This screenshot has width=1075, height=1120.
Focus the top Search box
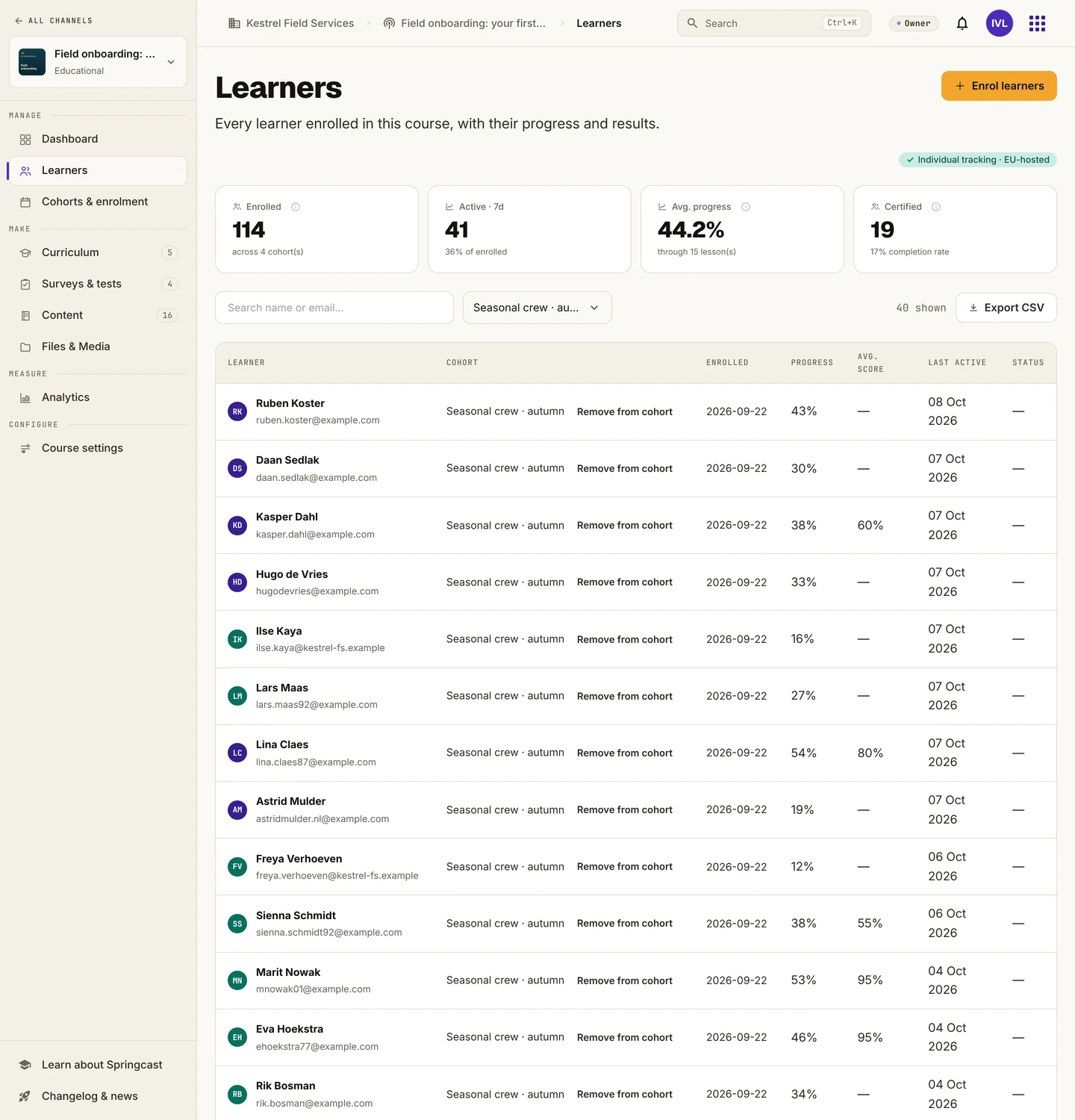click(774, 23)
